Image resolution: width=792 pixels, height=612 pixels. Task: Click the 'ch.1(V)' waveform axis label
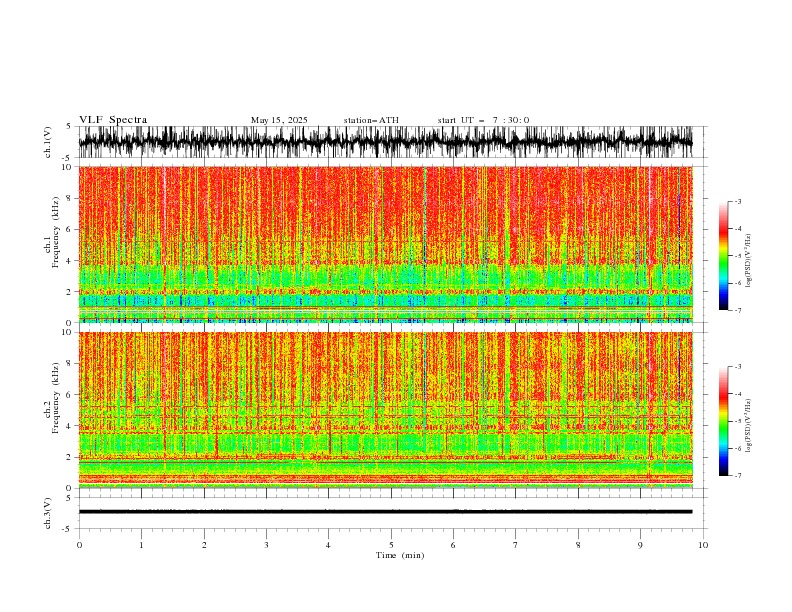pos(48,142)
